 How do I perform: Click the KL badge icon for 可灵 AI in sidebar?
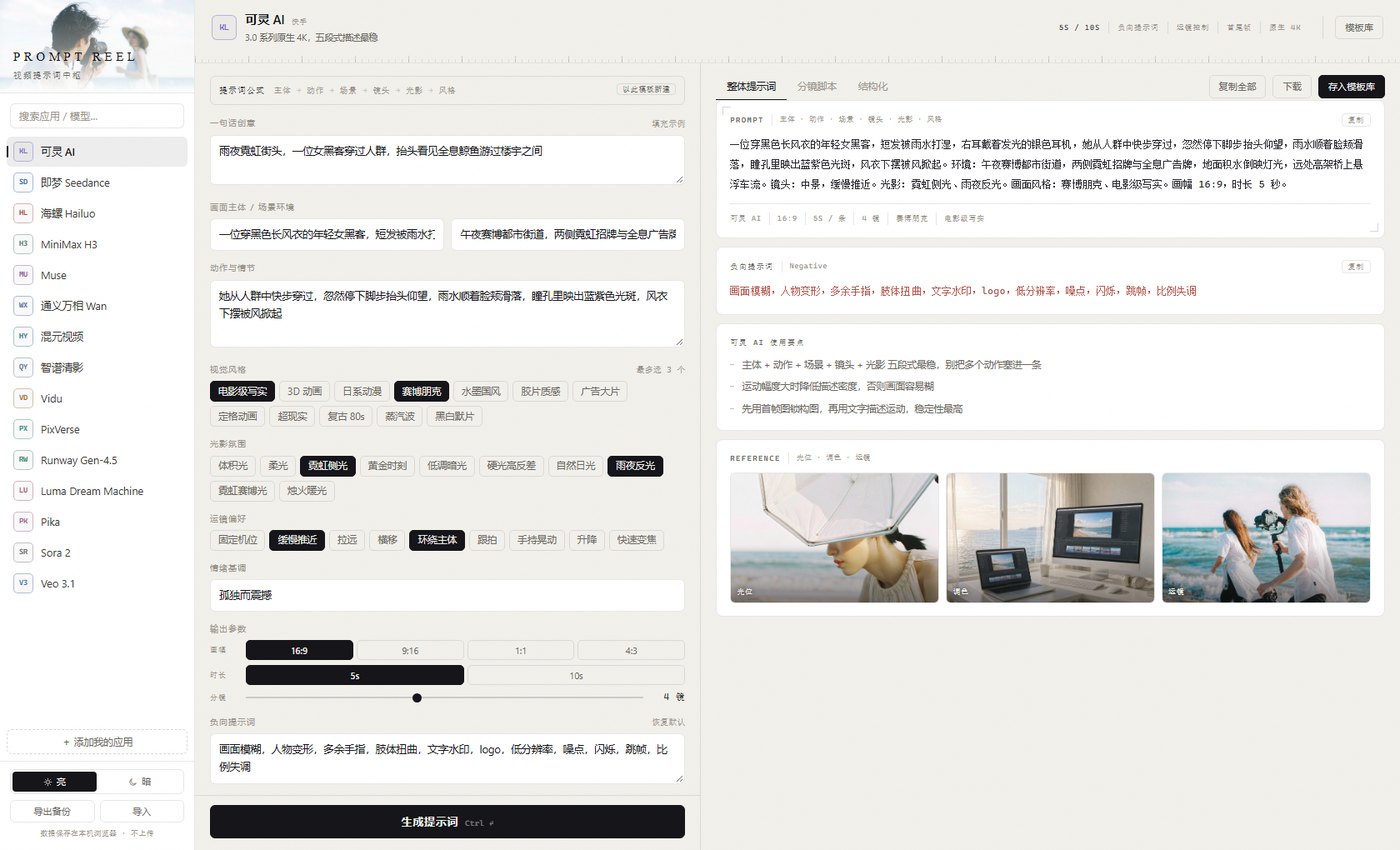pyautogui.click(x=23, y=152)
